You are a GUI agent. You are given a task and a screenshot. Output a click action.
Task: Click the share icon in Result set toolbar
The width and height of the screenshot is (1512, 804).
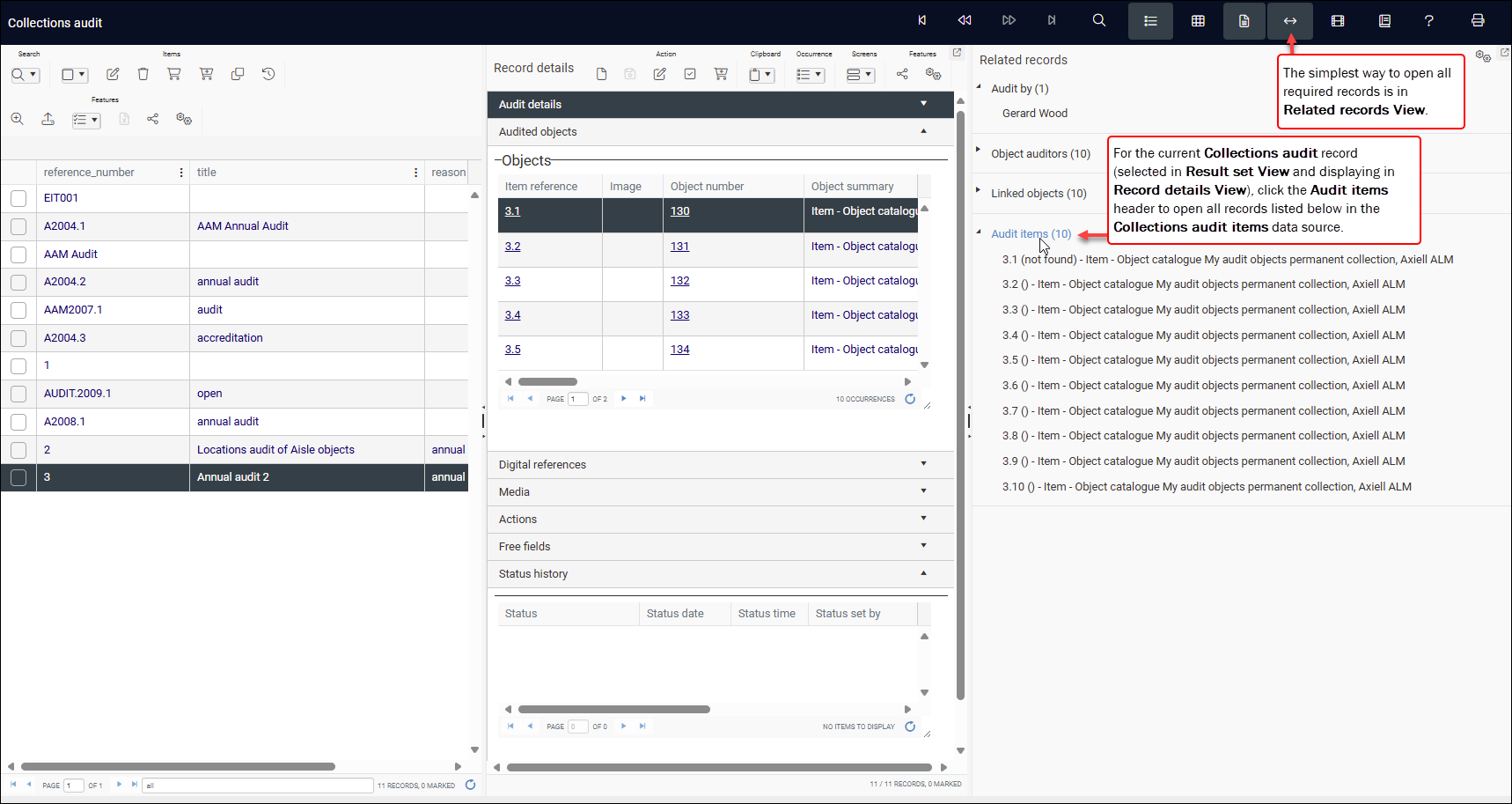pyautogui.click(x=153, y=119)
